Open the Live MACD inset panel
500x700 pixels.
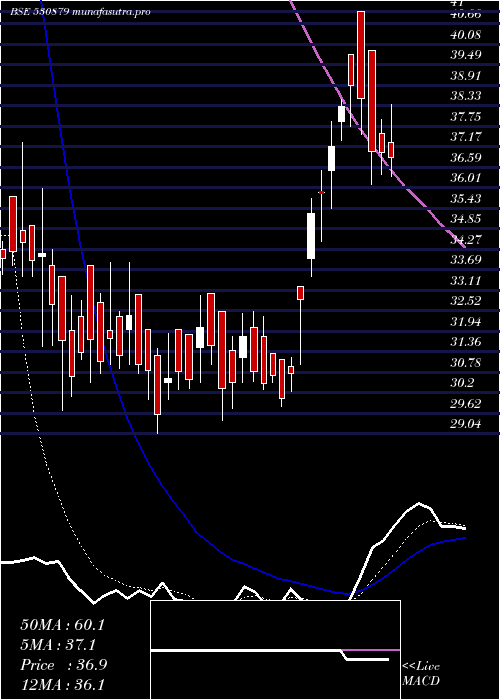275,650
